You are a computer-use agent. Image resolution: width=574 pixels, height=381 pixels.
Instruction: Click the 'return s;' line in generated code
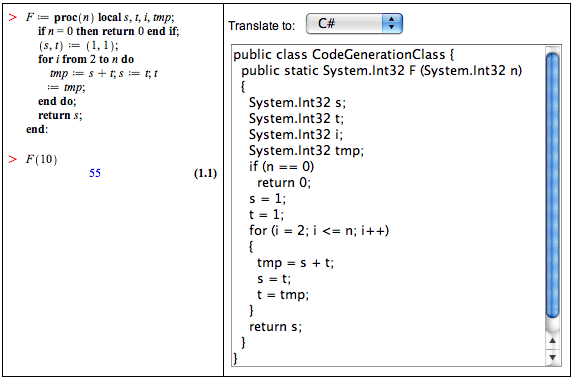pos(275,326)
